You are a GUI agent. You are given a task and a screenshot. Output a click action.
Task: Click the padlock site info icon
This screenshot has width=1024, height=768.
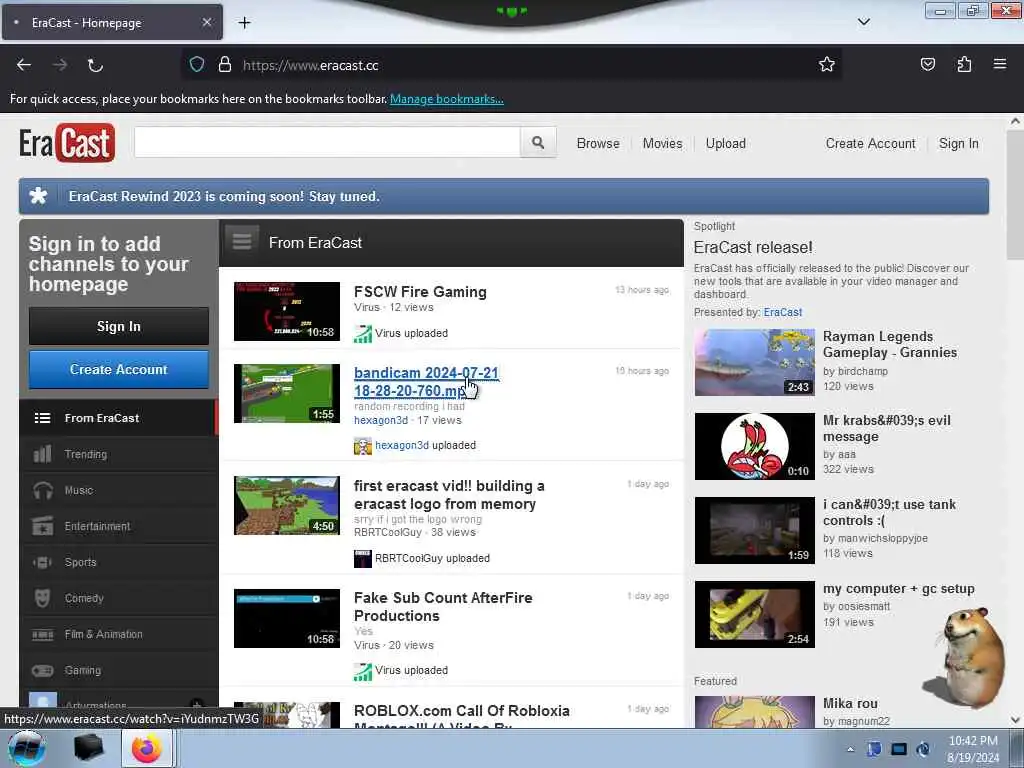[225, 64]
